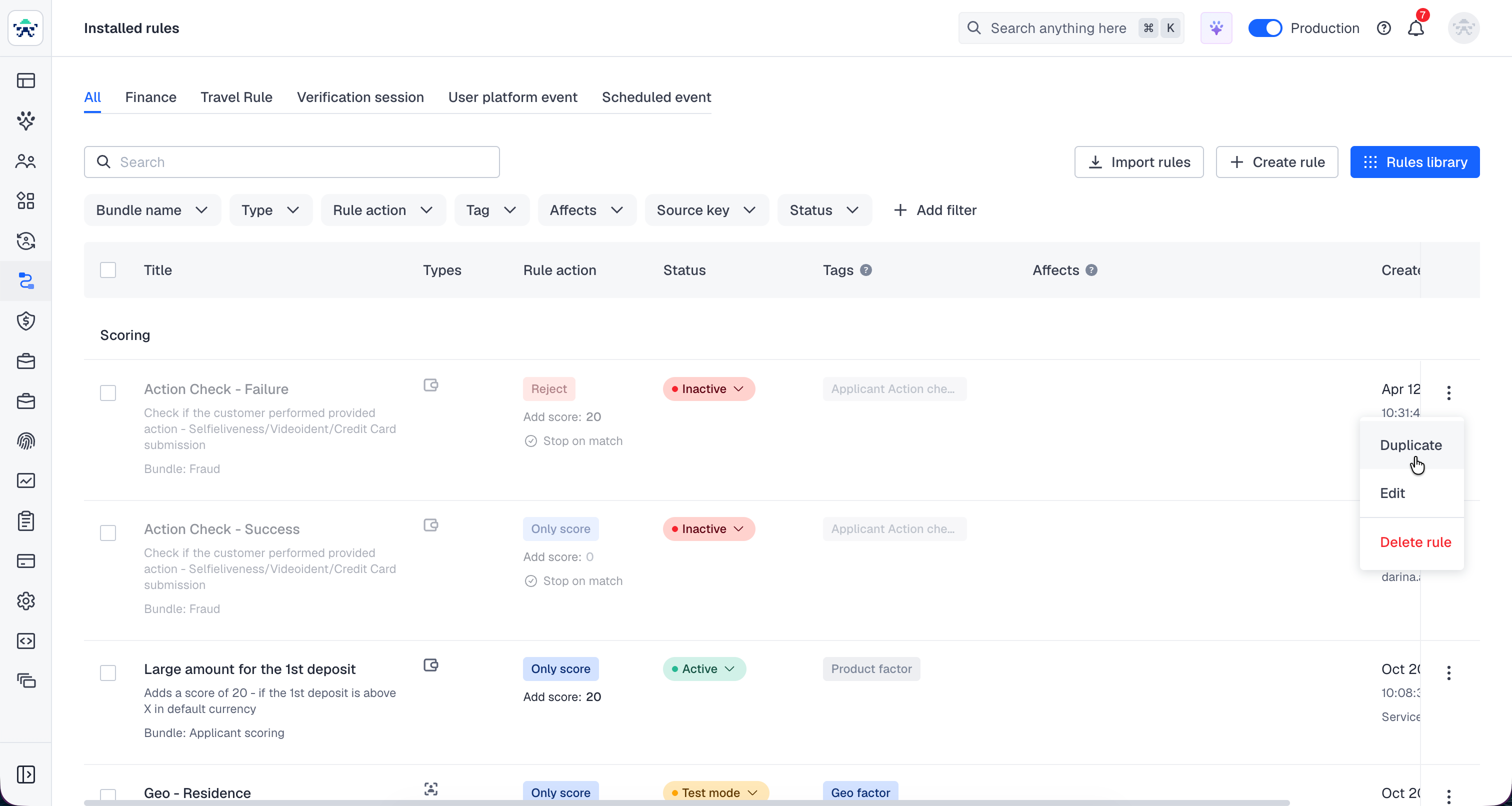
Task: Open the fingerprint icon in sidebar
Action: click(x=26, y=441)
